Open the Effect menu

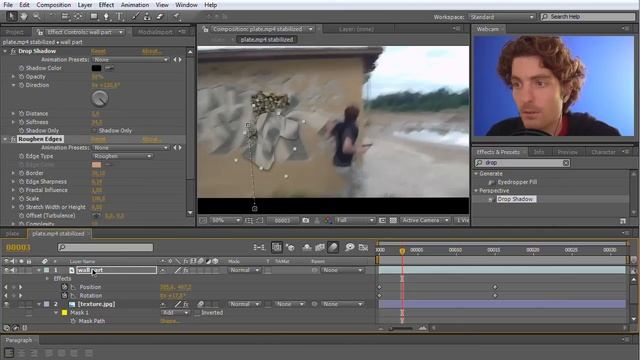pyautogui.click(x=106, y=5)
